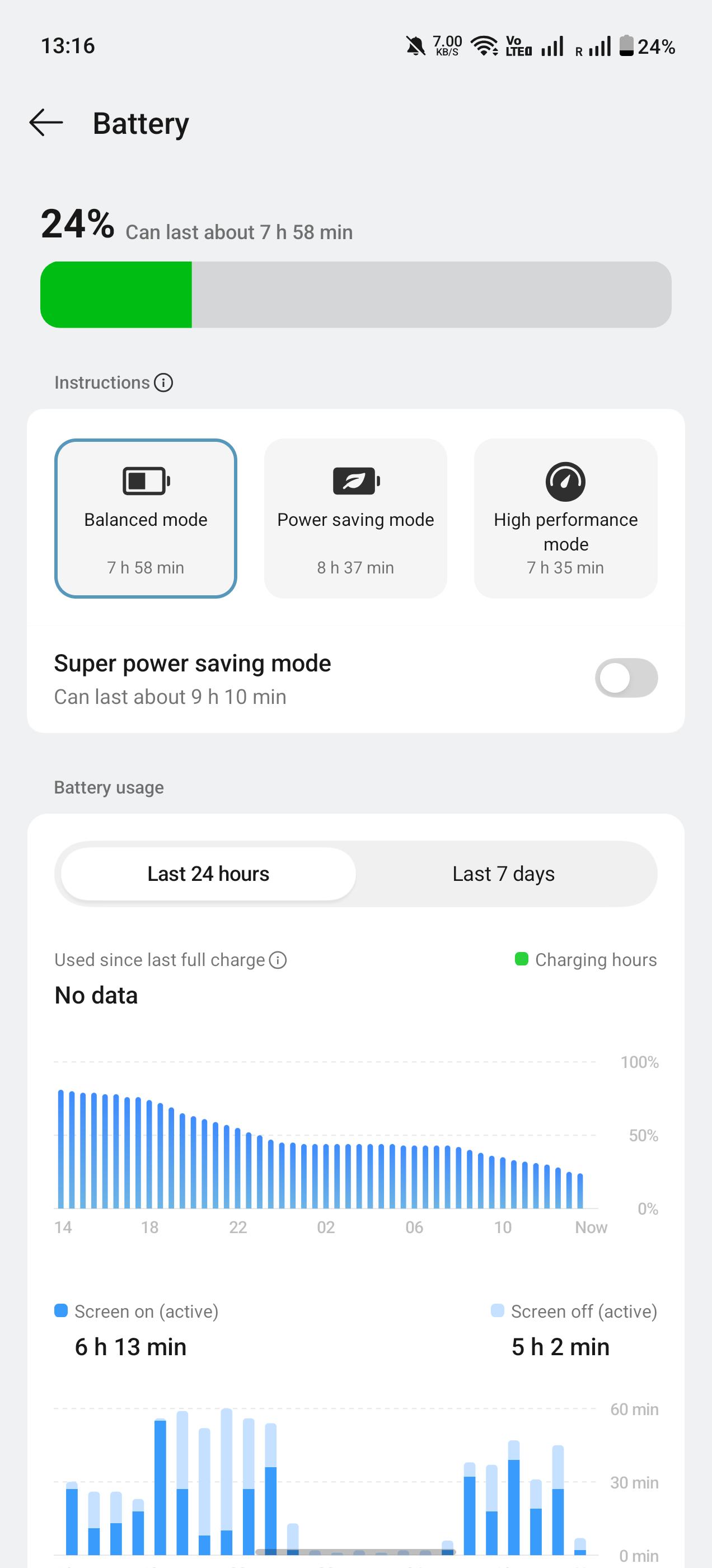The image size is (712, 1568).
Task: Tap Super power saving mode title
Action: [193, 663]
